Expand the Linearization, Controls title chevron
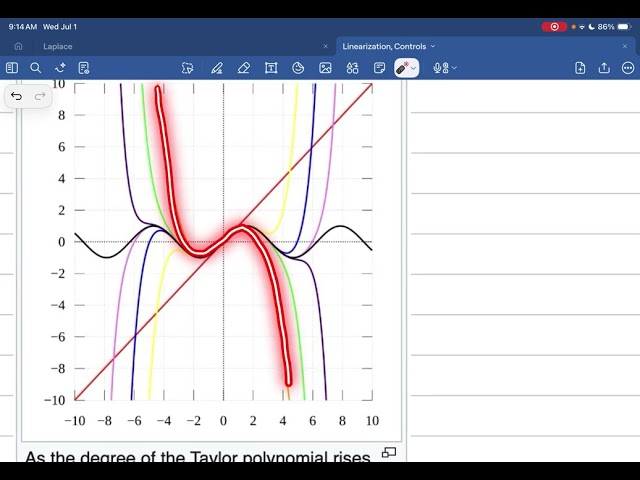Image resolution: width=640 pixels, height=480 pixels. point(433,47)
